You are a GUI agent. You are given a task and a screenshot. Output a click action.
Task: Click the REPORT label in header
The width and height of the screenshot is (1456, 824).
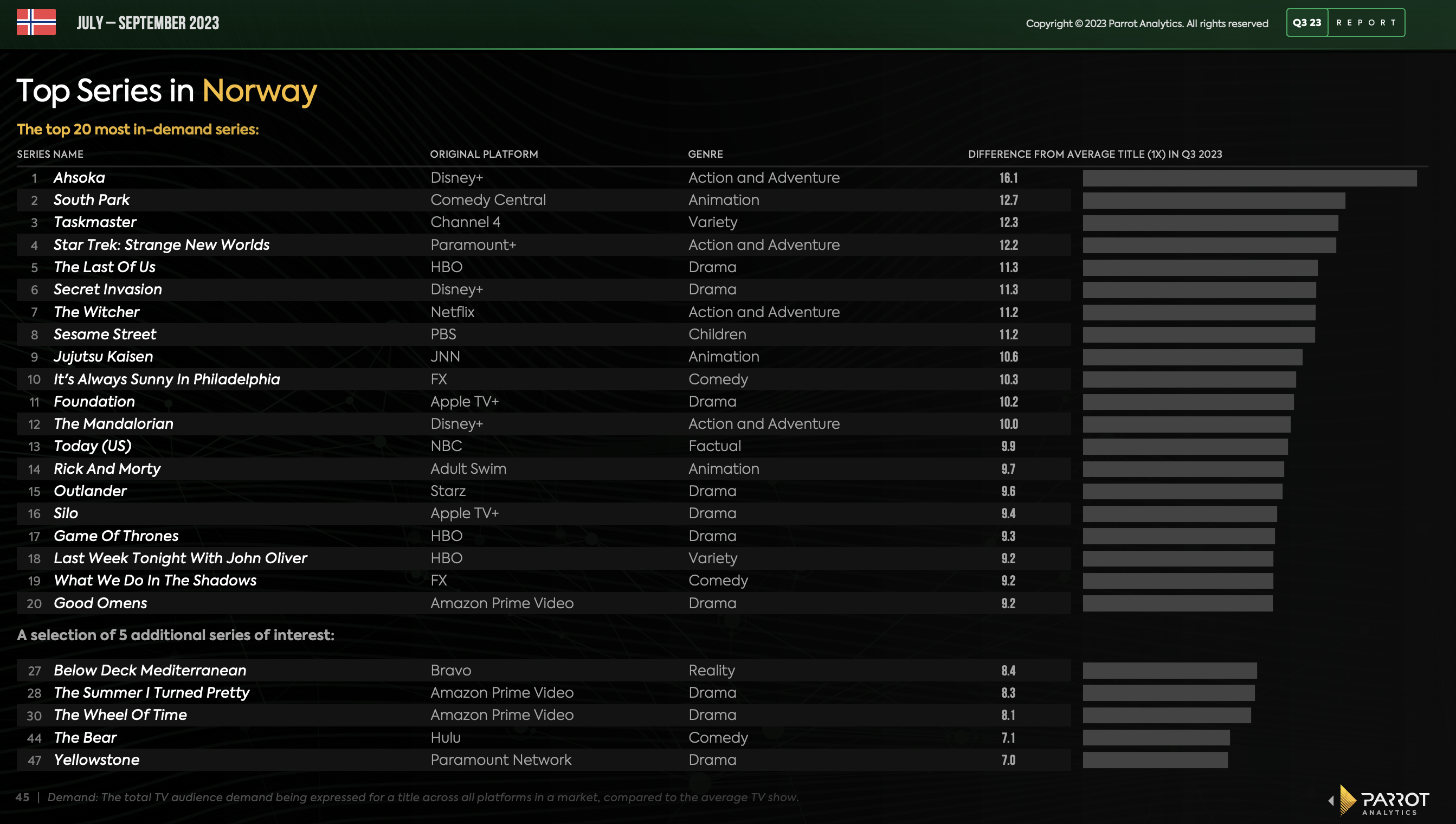point(1366,23)
